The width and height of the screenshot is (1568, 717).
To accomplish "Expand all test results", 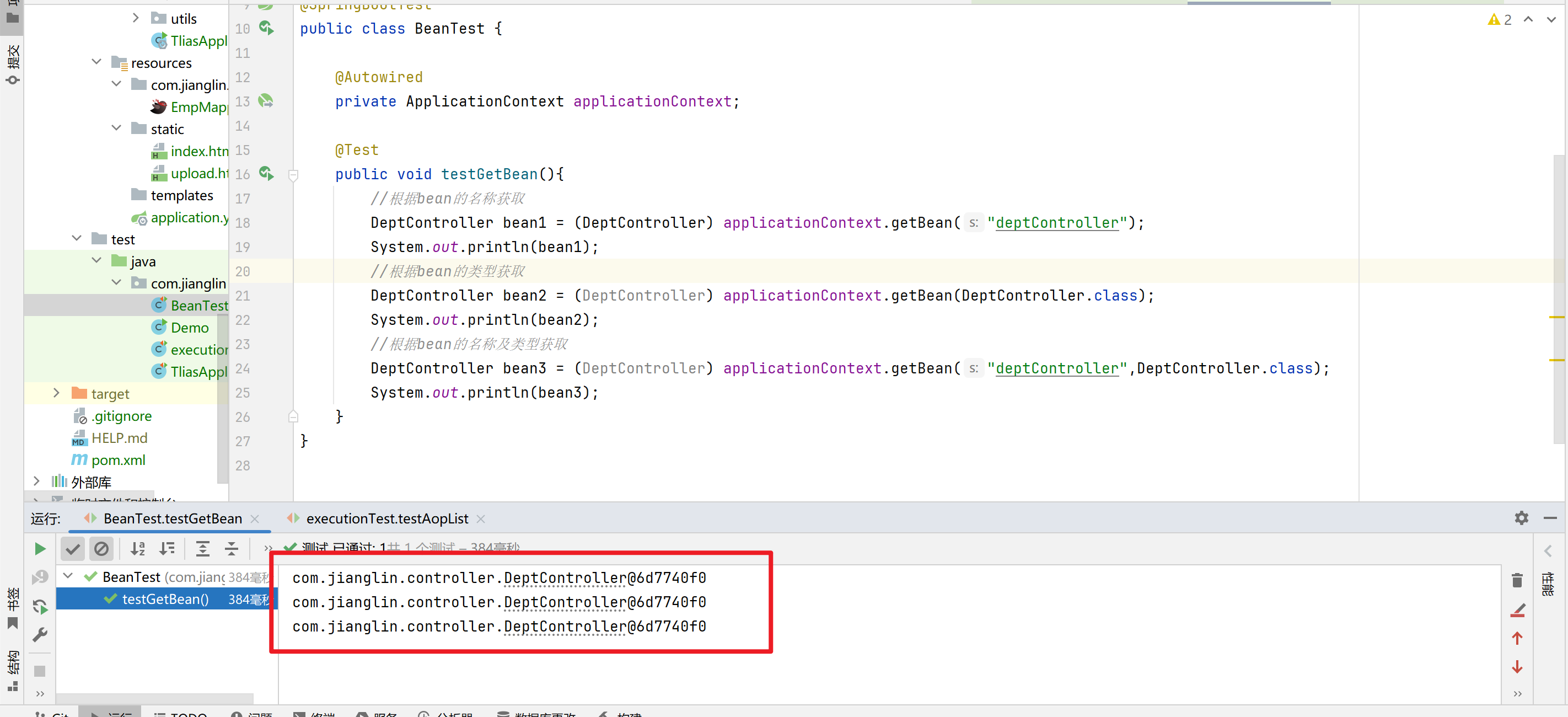I will point(203,549).
